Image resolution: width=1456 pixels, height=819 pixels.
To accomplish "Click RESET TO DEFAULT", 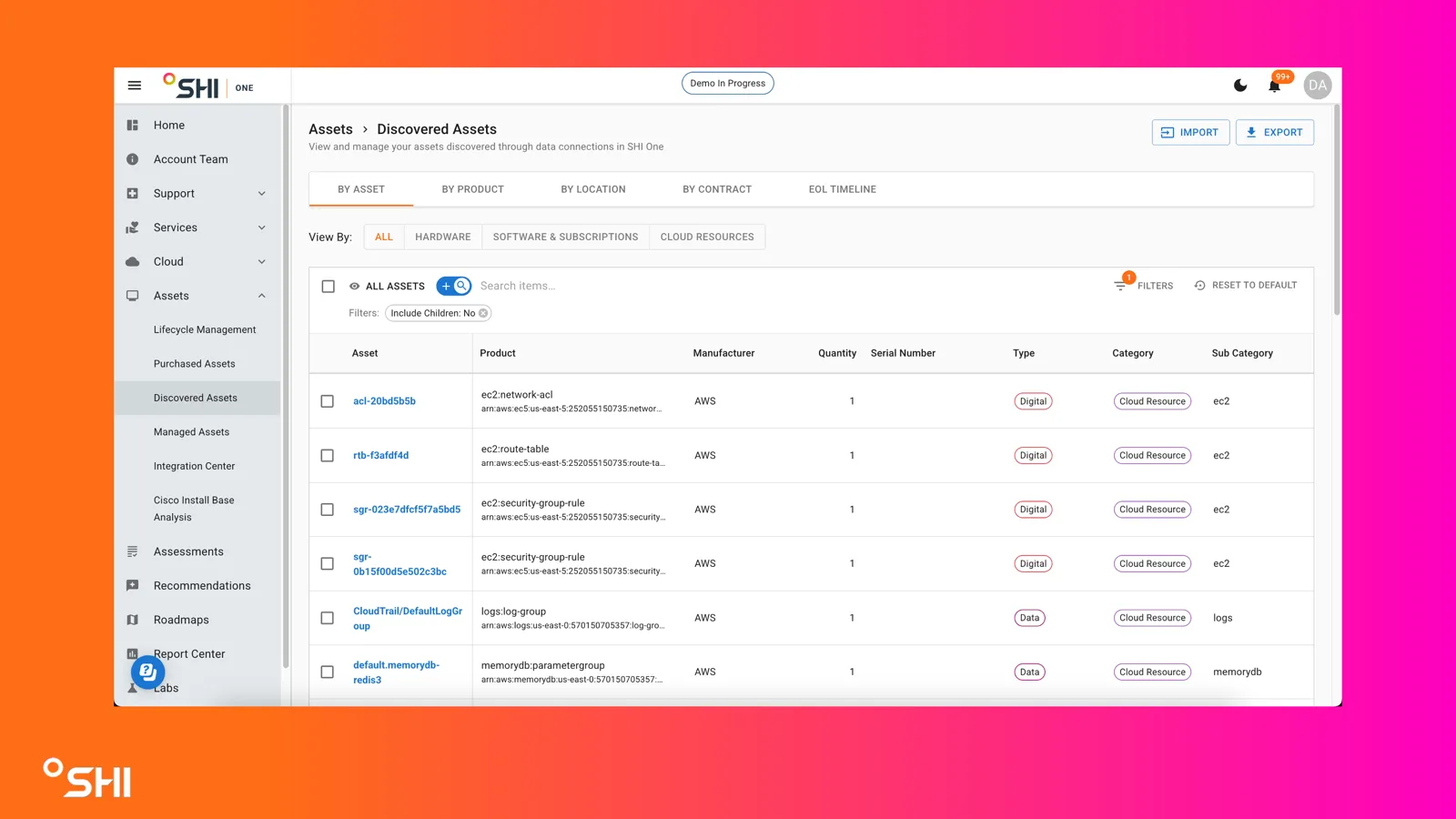I will 1246,286.
